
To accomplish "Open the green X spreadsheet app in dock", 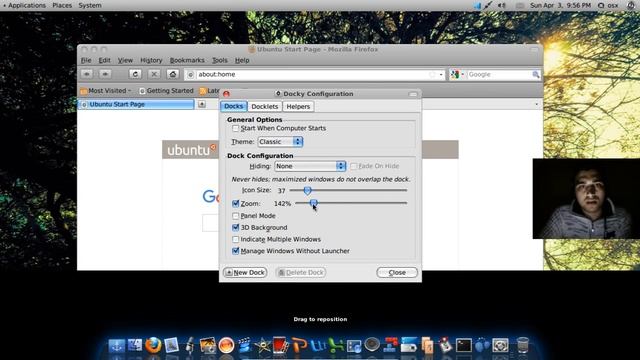I will (x=336, y=345).
